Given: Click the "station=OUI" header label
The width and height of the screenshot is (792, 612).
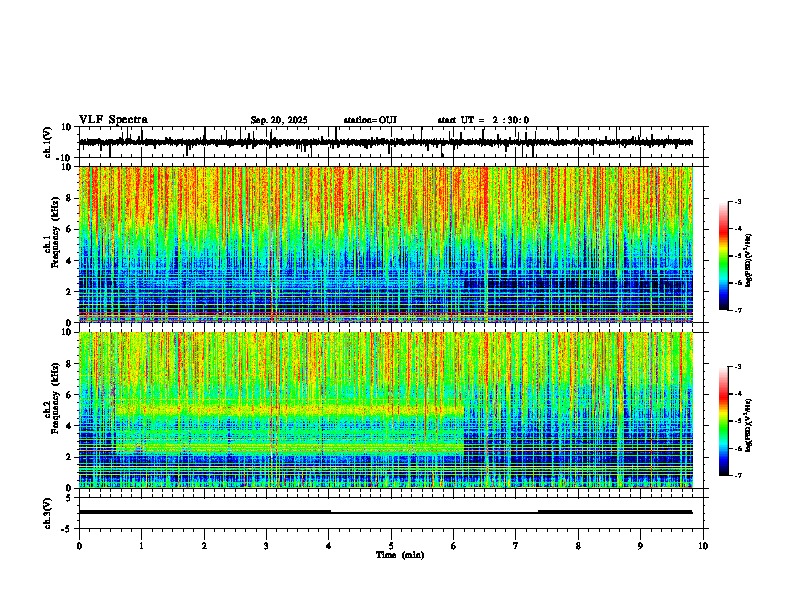Looking at the screenshot, I should point(370,120).
